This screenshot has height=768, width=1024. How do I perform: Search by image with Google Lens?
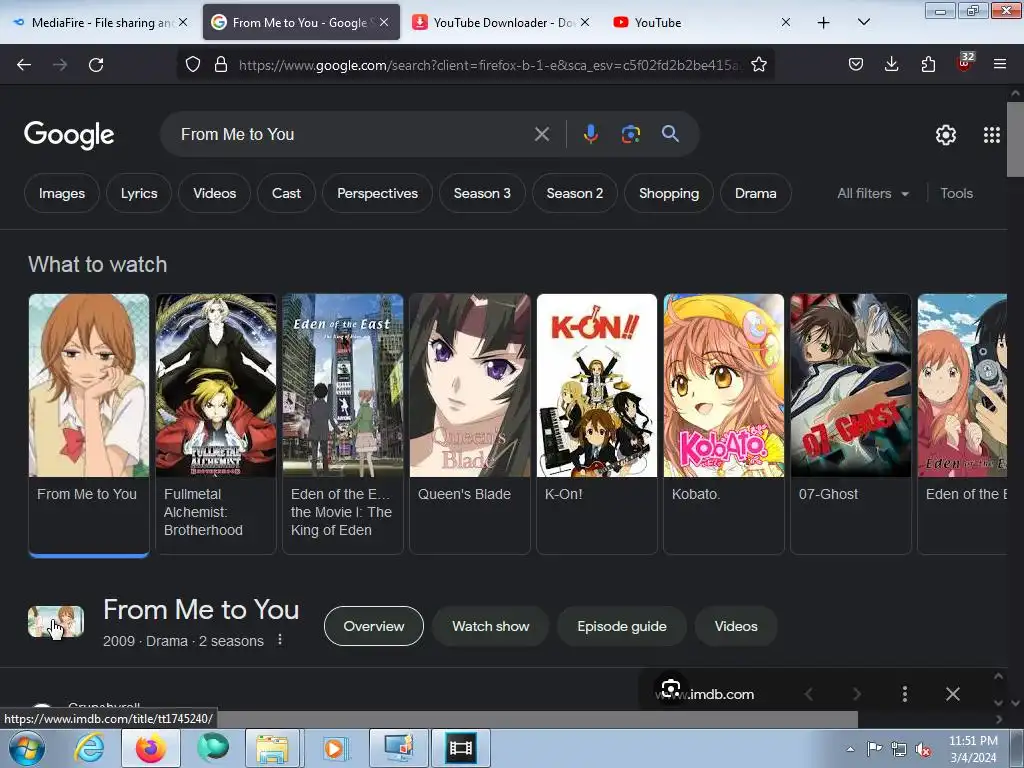(x=630, y=134)
